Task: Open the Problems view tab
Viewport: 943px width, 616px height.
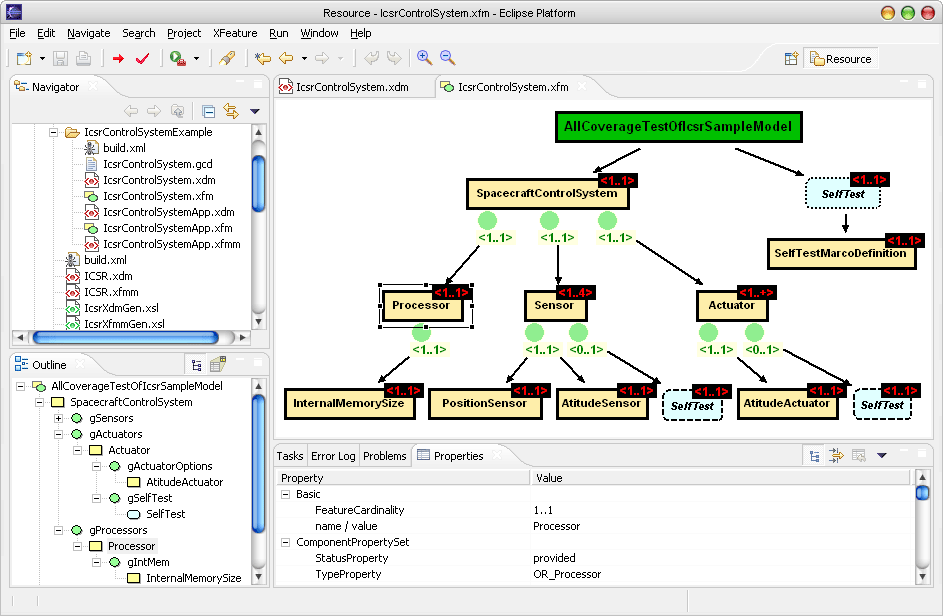Action: 385,456
